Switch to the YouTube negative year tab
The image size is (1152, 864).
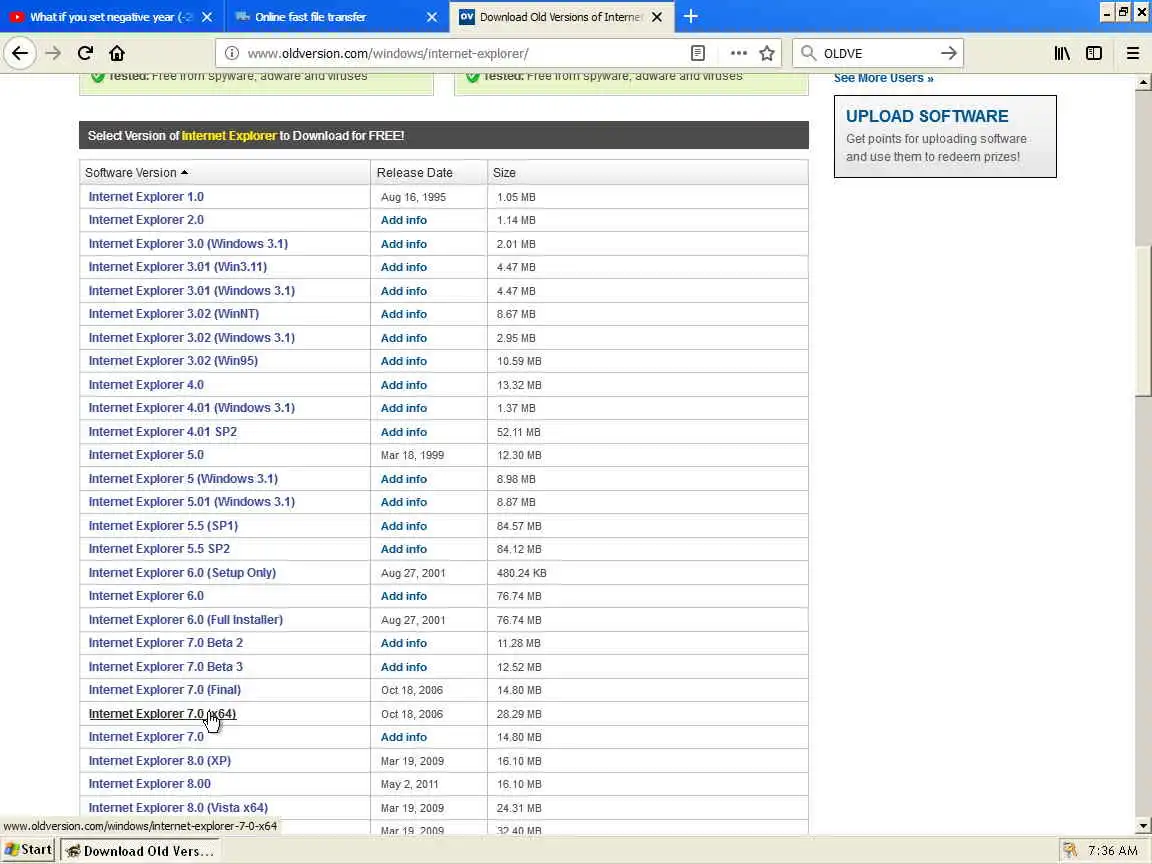pyautogui.click(x=110, y=17)
